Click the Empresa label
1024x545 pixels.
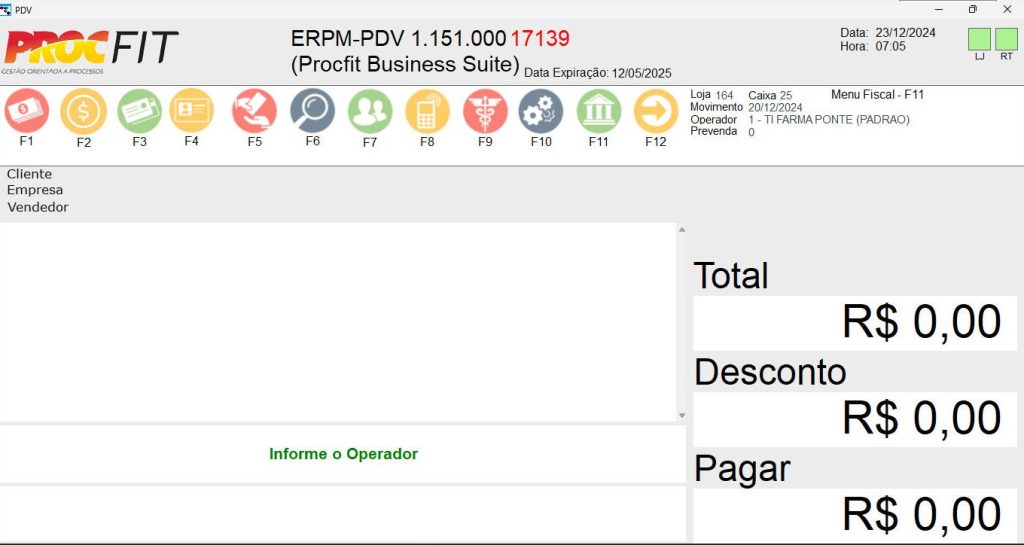(35, 190)
